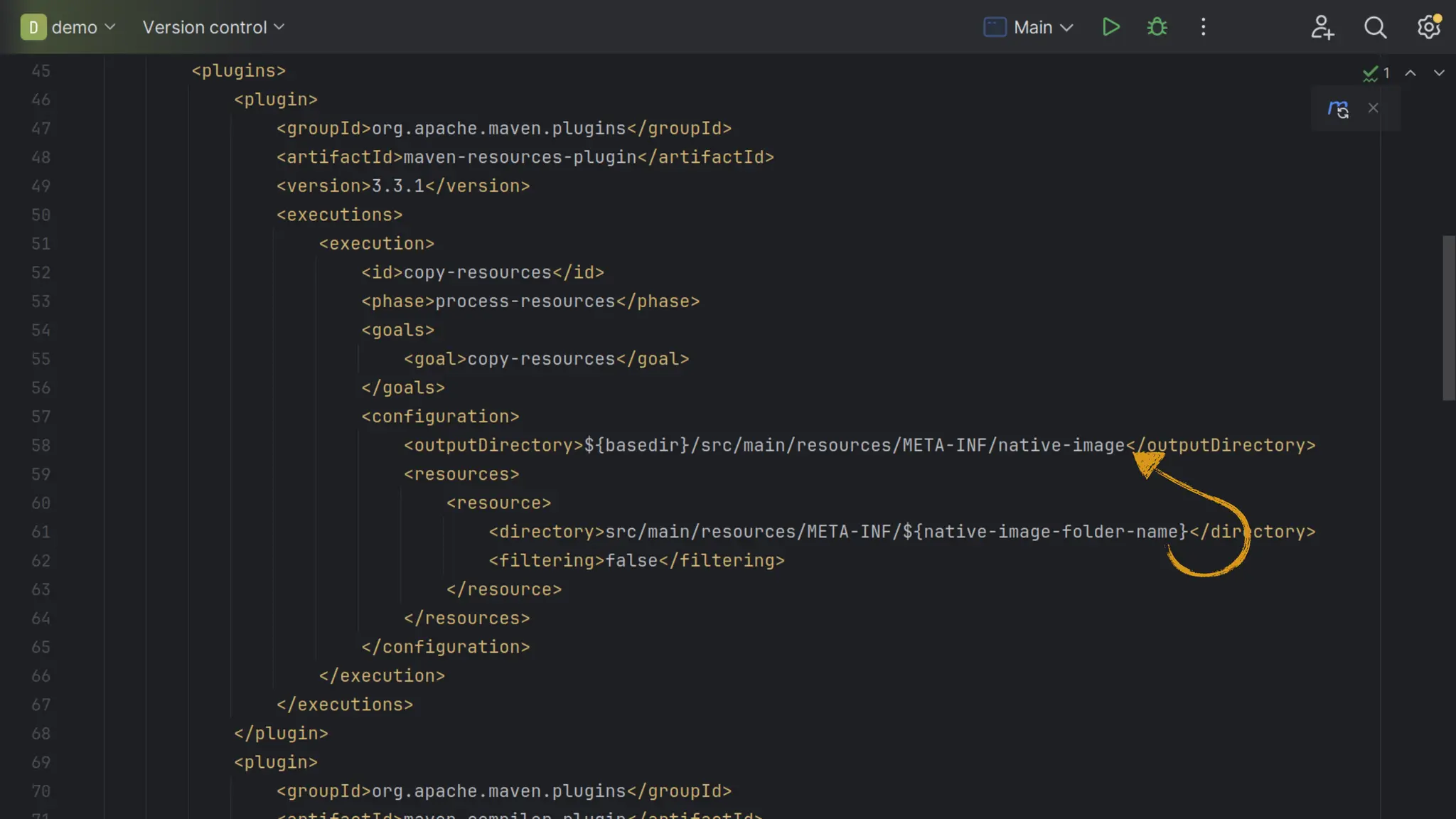Start debugging with the bug icon
The height and width of the screenshot is (819, 1456).
pos(1157,27)
